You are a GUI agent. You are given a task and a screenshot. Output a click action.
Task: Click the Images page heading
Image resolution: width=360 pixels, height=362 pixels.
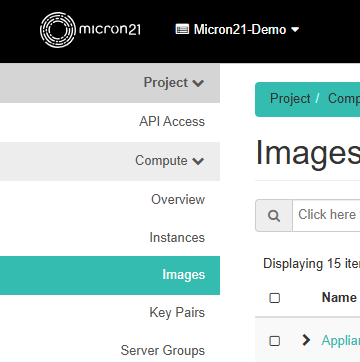click(x=308, y=154)
